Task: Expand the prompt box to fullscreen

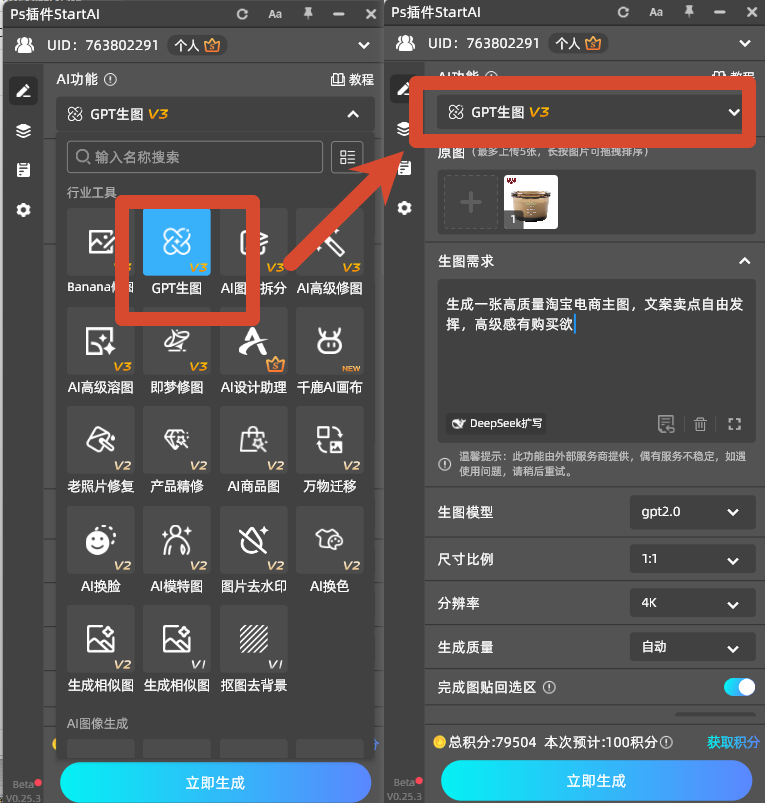Action: click(734, 424)
